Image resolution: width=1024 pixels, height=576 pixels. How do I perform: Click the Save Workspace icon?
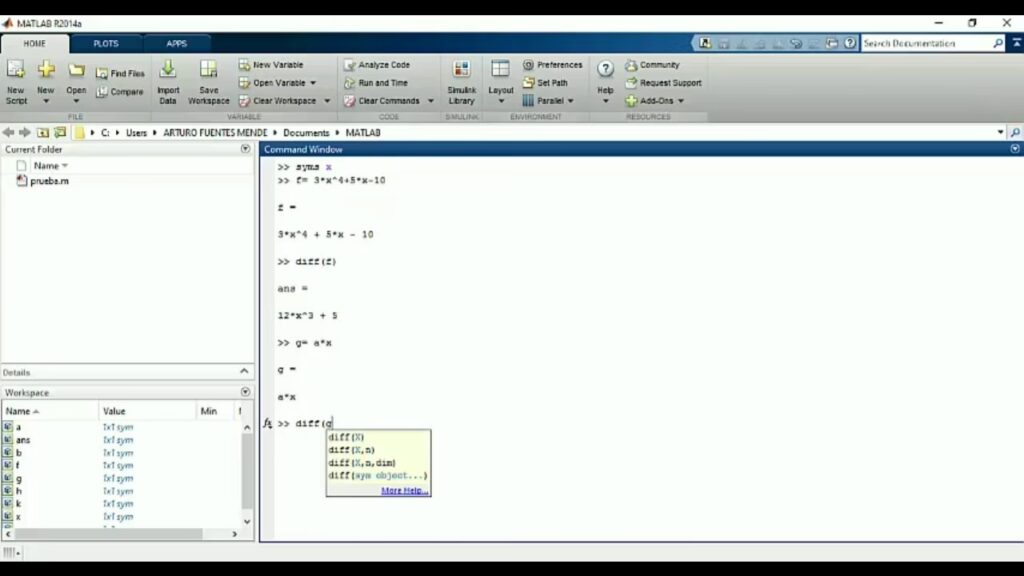(x=208, y=72)
